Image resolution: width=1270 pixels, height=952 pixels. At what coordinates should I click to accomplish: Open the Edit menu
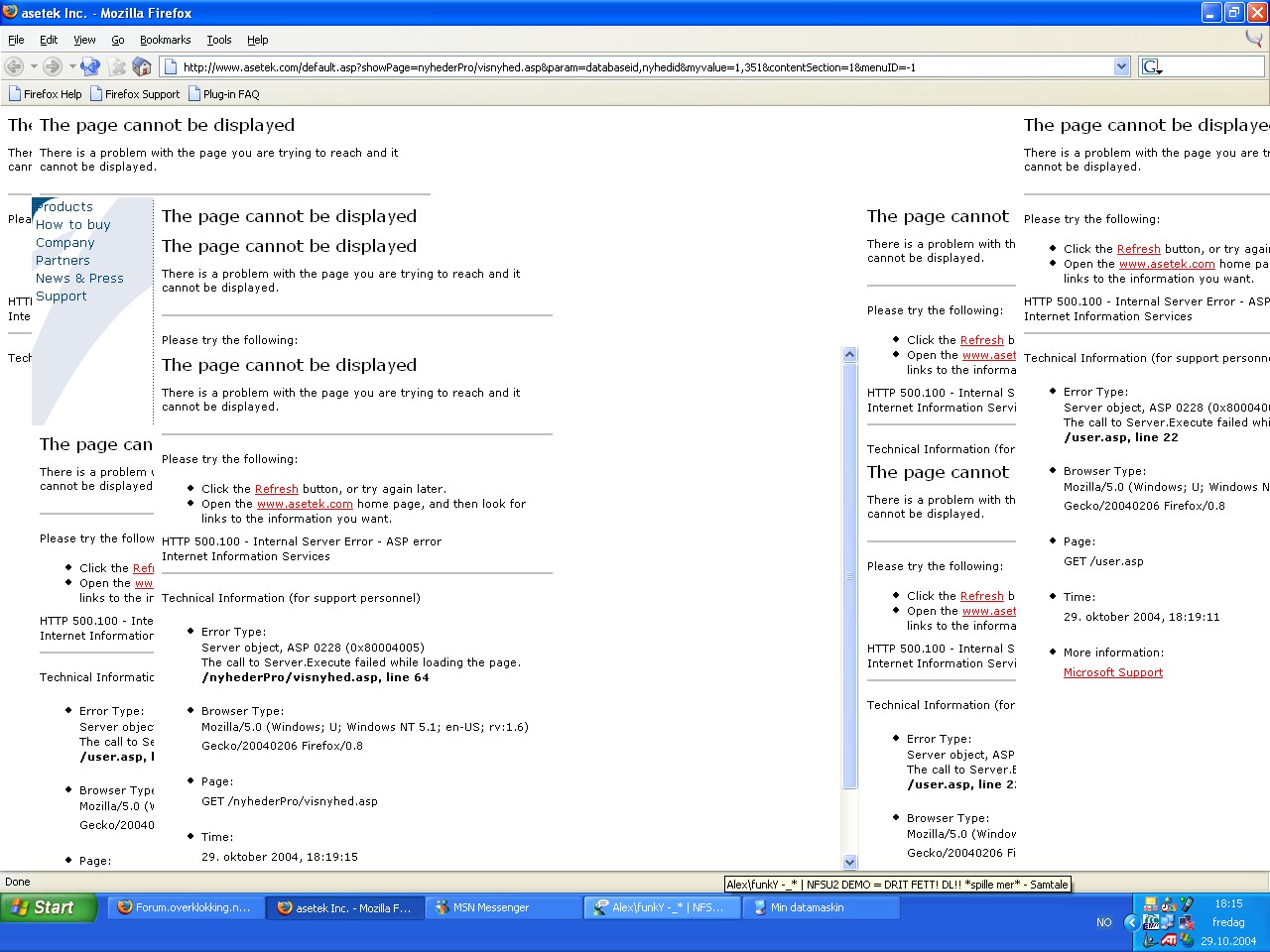49,40
